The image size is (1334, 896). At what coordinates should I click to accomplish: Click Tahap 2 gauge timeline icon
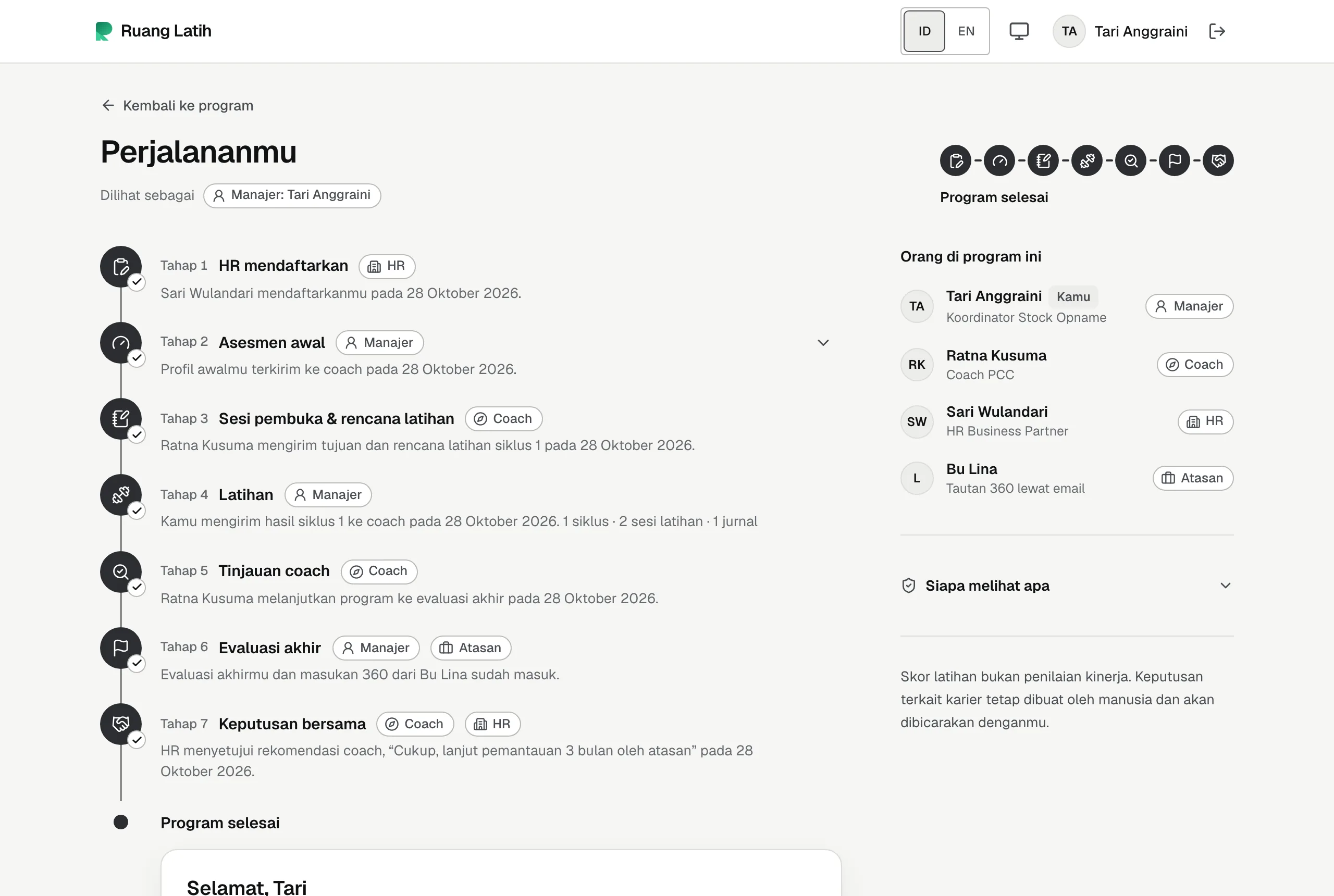tap(120, 343)
